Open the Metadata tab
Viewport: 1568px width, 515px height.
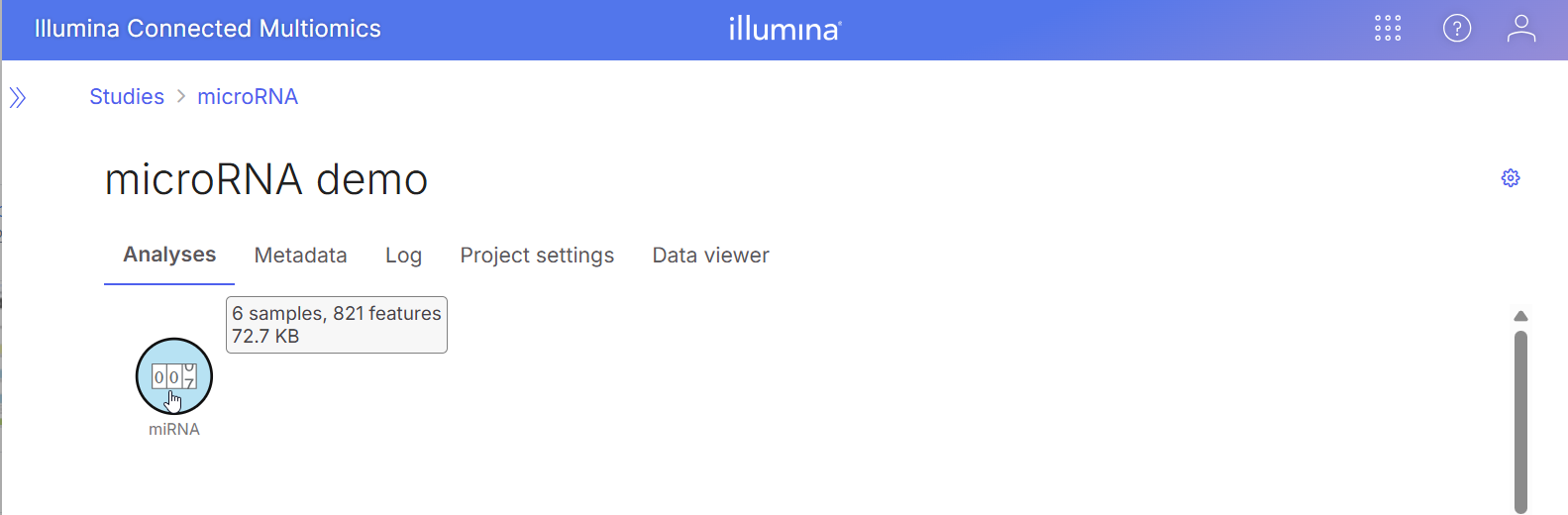coord(300,256)
